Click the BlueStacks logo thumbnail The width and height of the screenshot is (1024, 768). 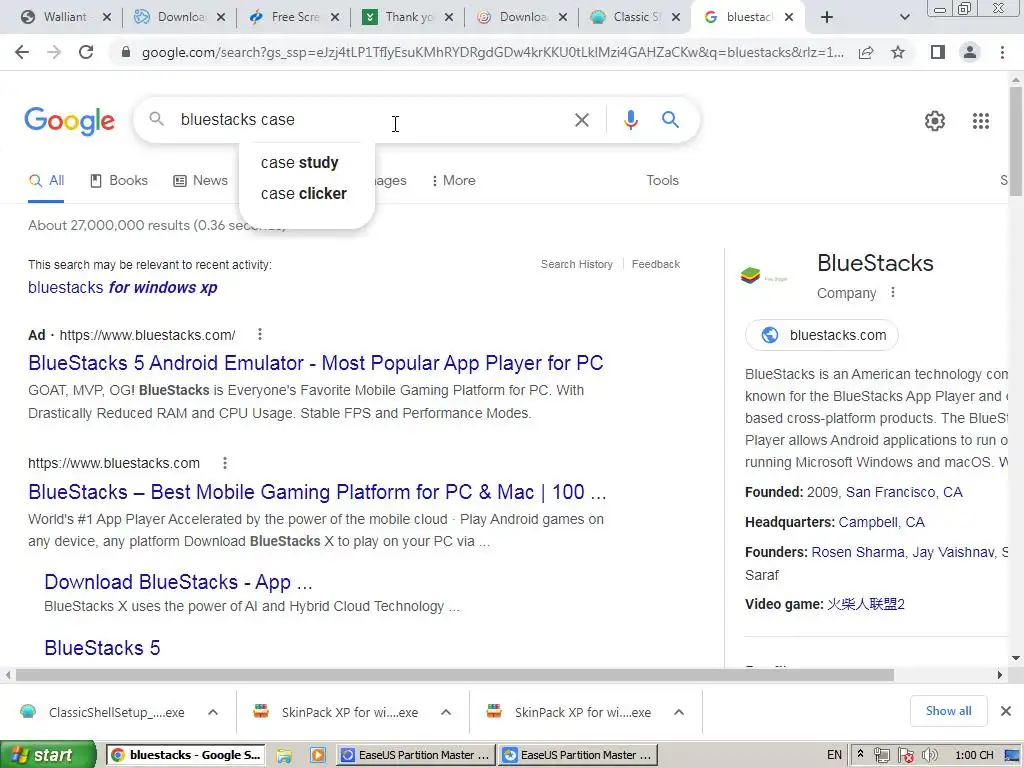[x=765, y=276]
